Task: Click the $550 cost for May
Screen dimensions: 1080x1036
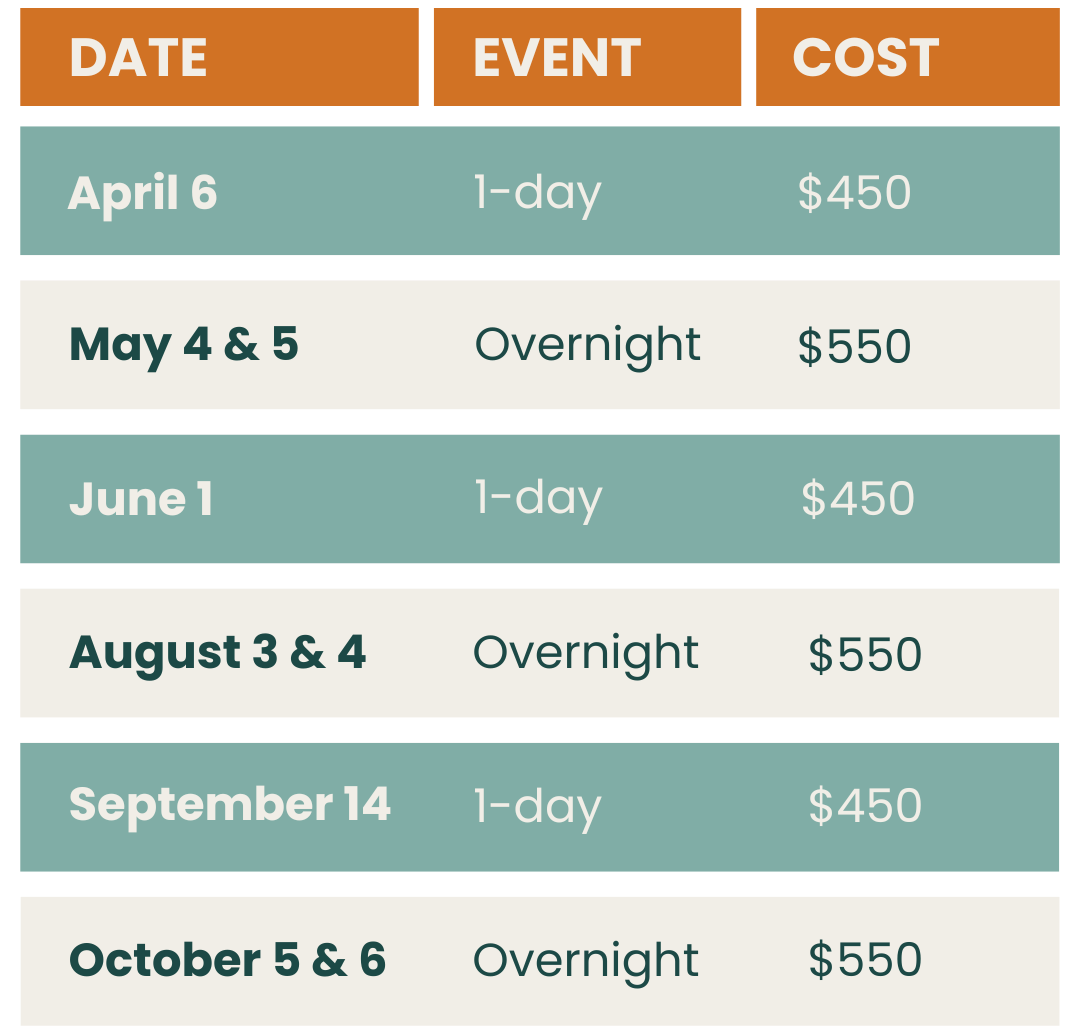Action: [855, 346]
